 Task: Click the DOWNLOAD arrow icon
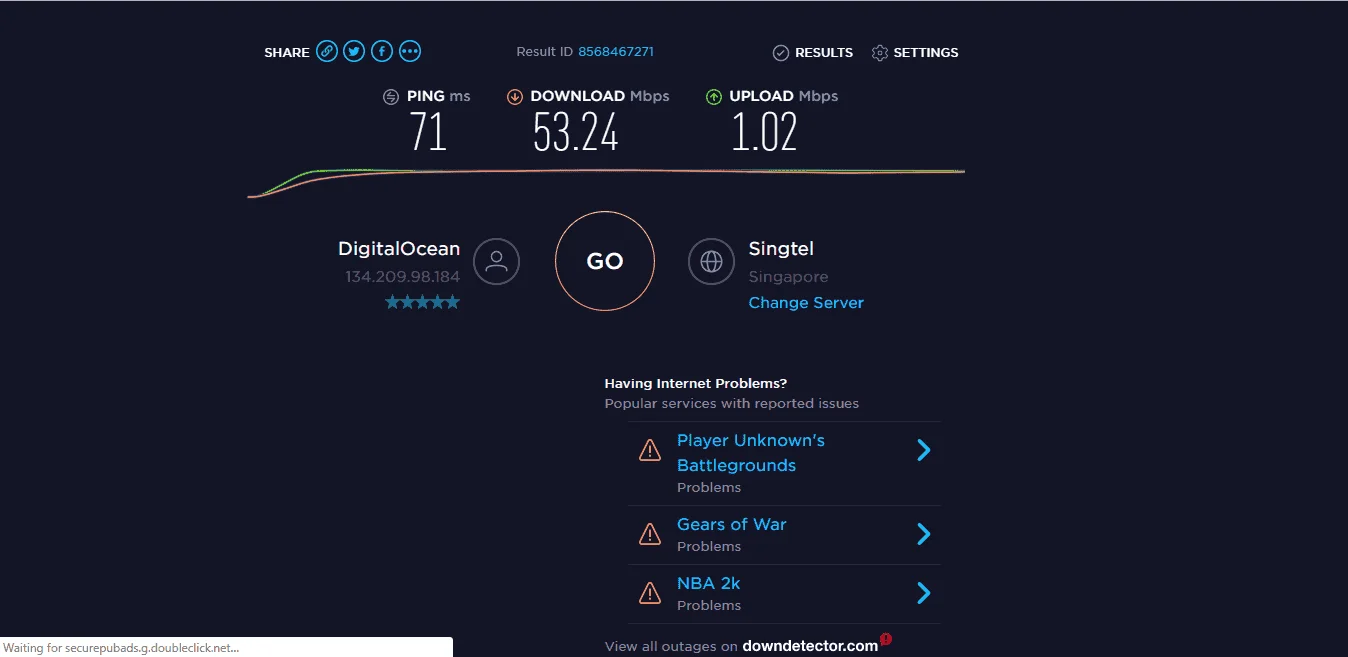pyautogui.click(x=515, y=97)
